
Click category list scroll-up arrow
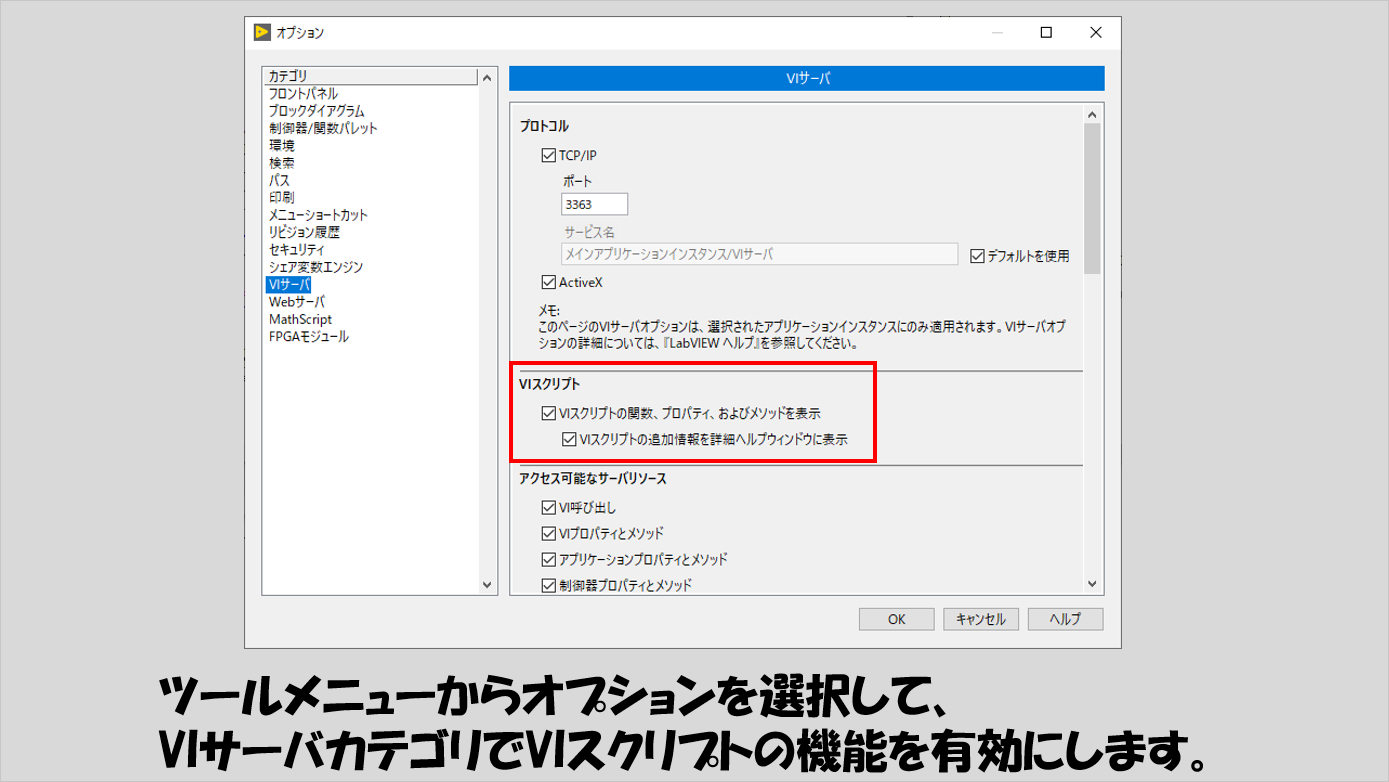coord(487,77)
